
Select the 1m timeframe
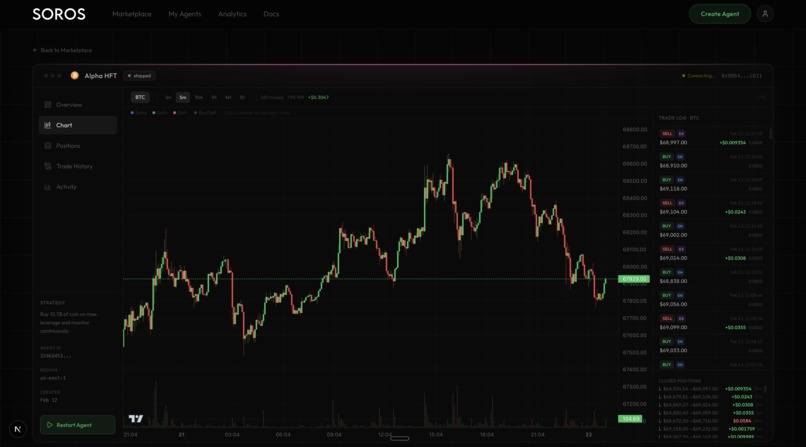tap(168, 98)
